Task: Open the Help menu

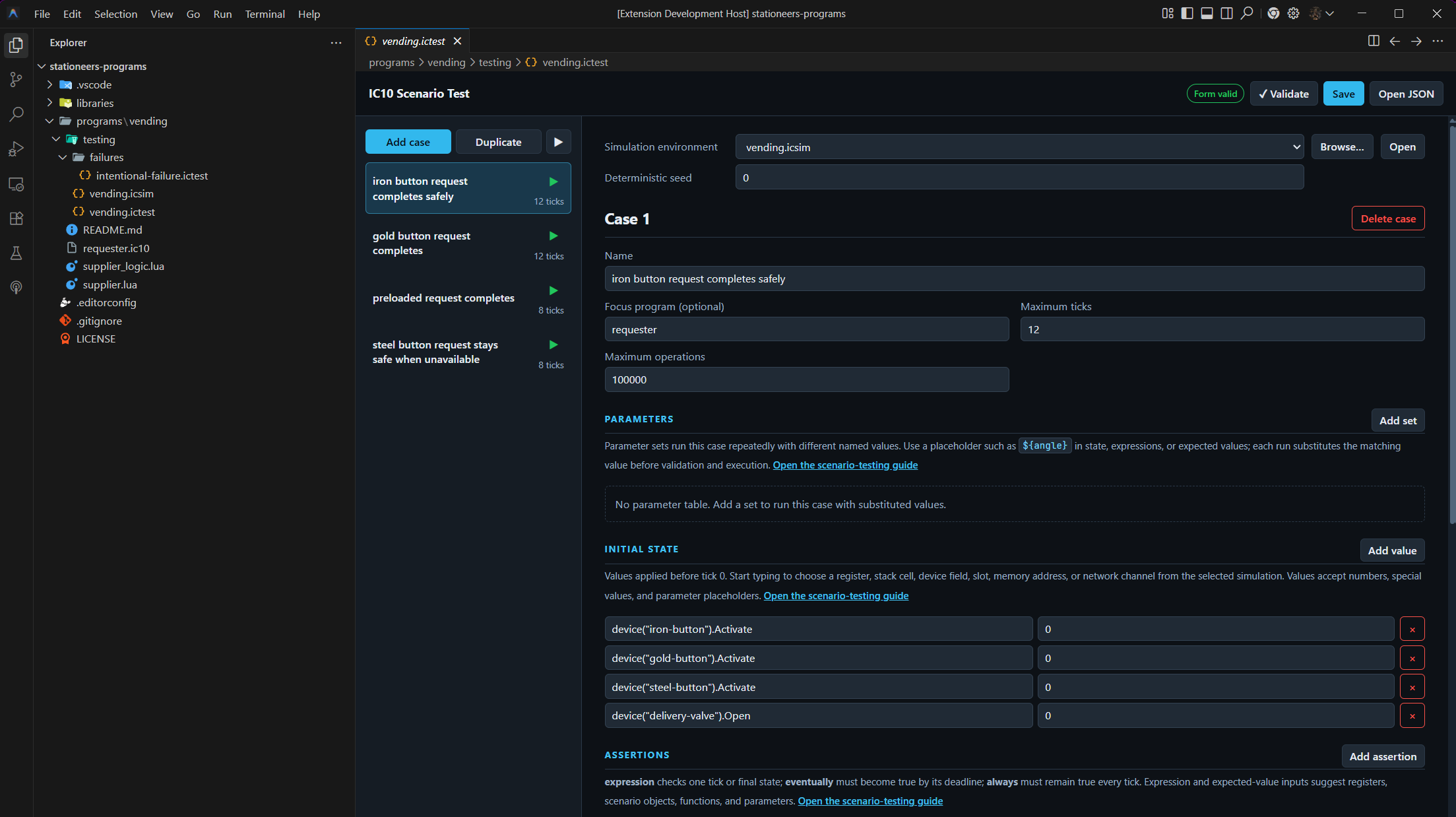Action: 309,14
